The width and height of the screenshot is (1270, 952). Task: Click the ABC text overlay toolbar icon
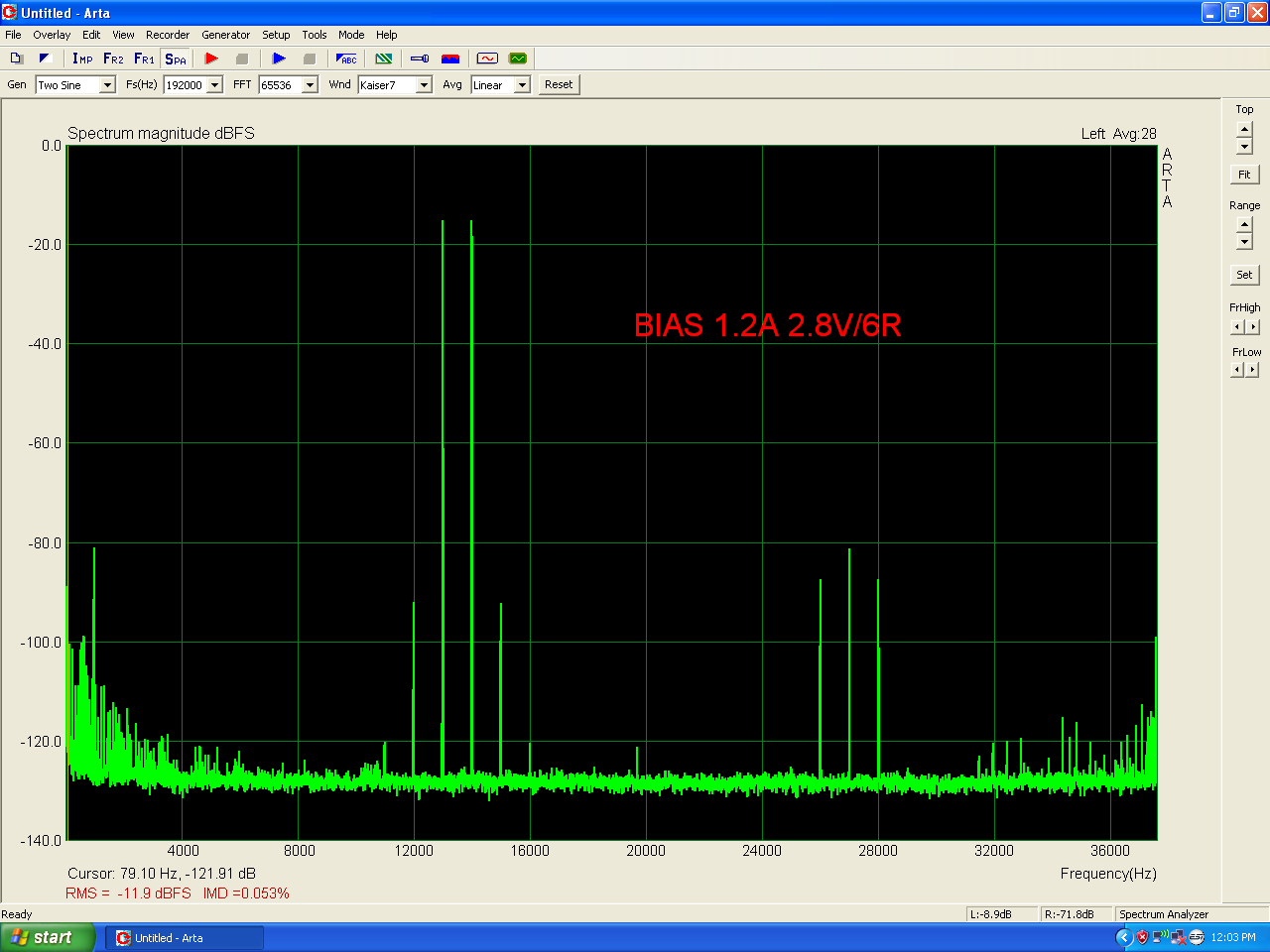pos(346,59)
